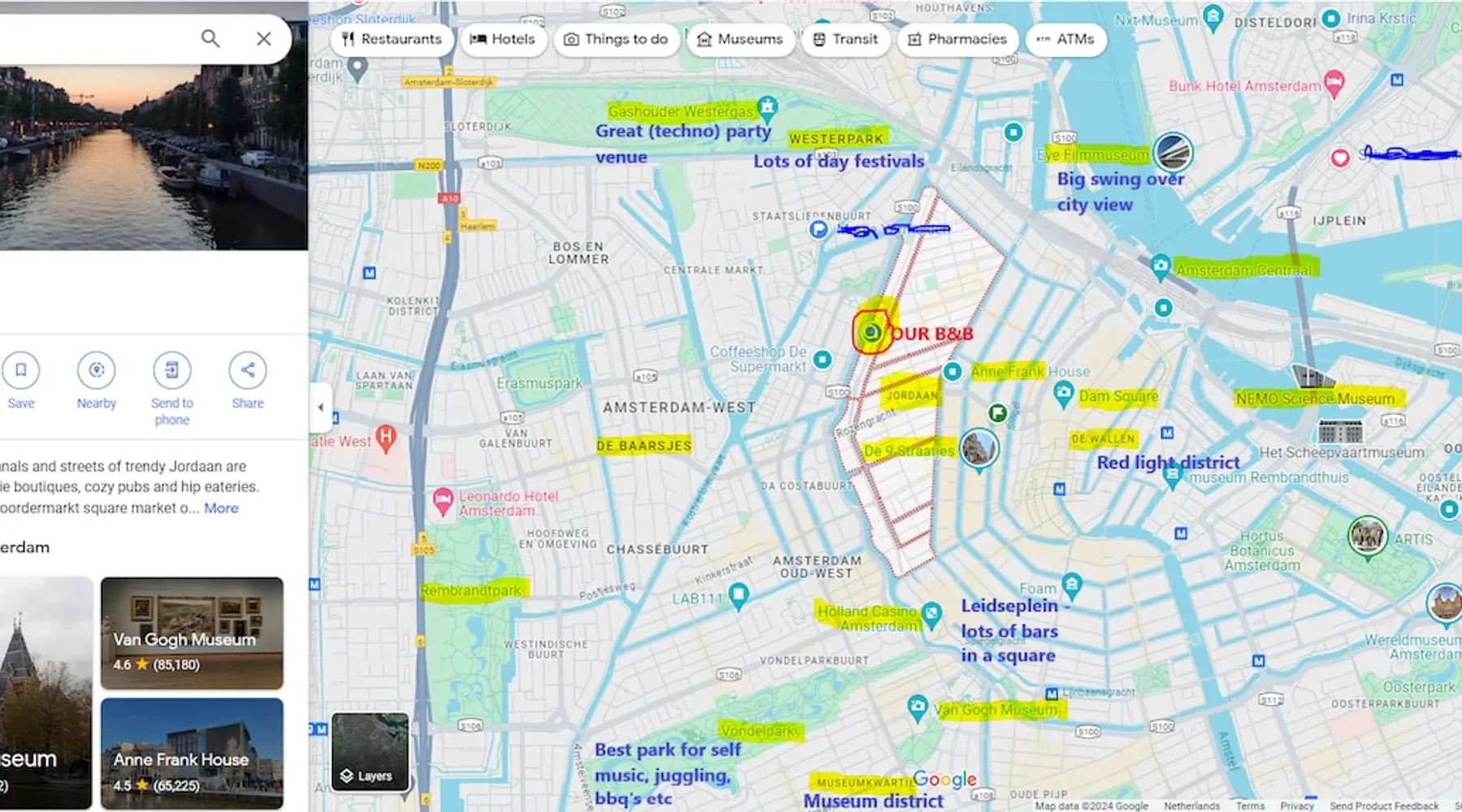Show Pharmacies on the map
This screenshot has height=812, width=1462.
pyautogui.click(x=957, y=39)
